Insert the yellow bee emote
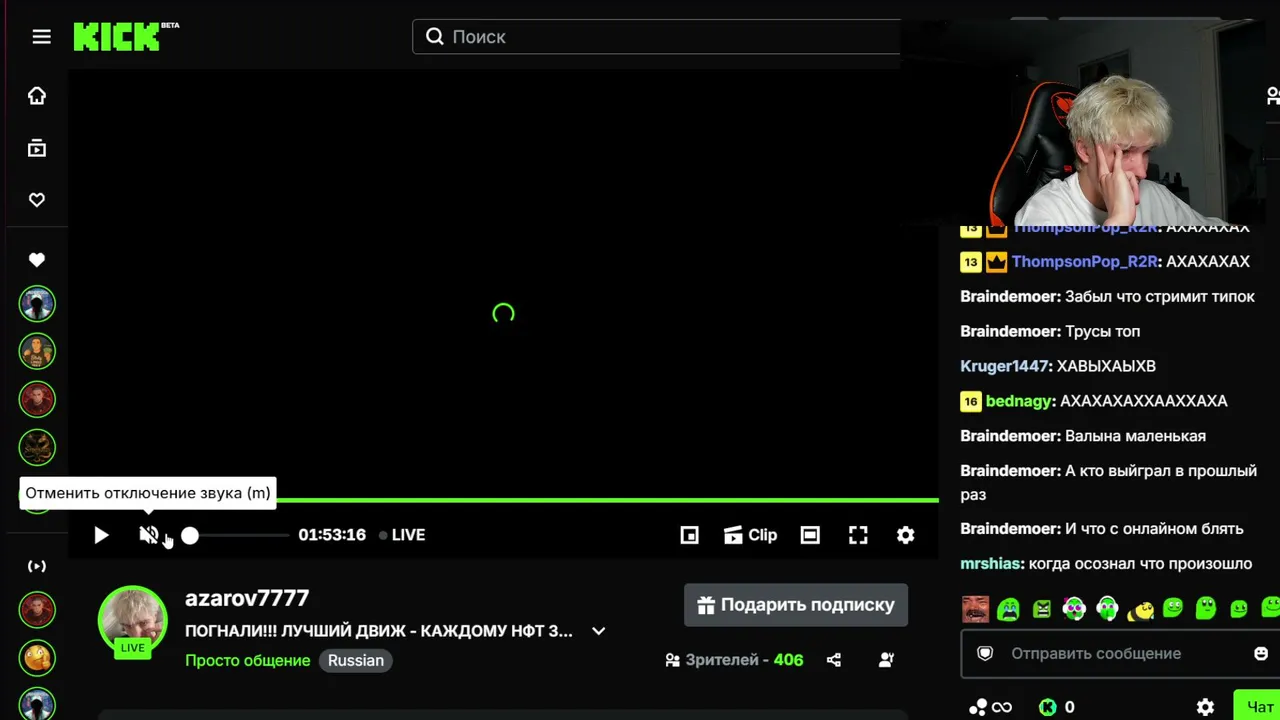This screenshot has width=1280, height=720. 1140,608
